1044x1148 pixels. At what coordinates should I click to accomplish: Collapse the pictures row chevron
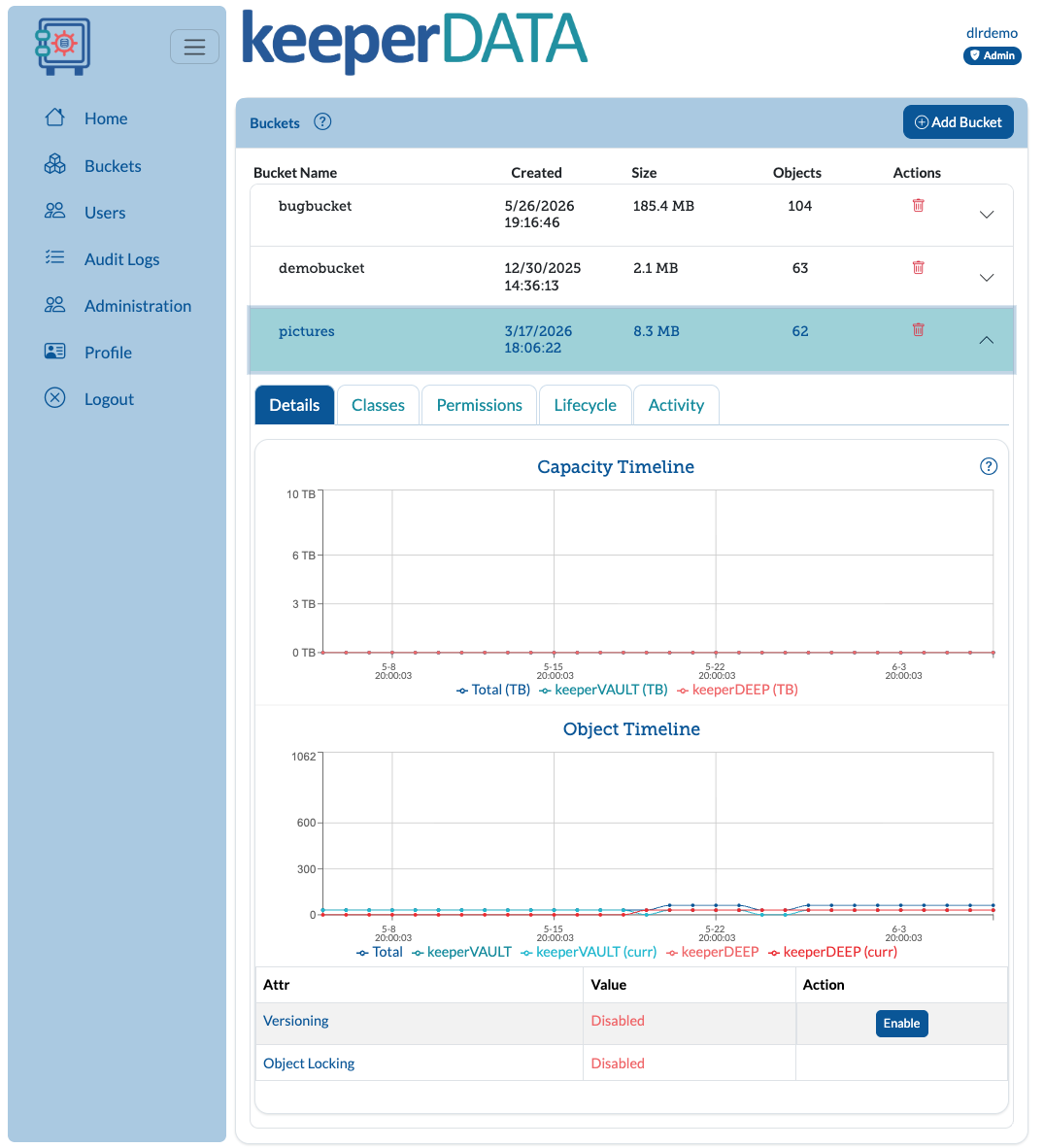point(987,340)
